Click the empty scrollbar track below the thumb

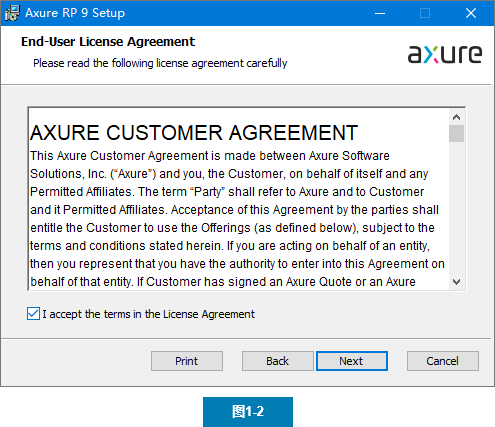[456, 208]
